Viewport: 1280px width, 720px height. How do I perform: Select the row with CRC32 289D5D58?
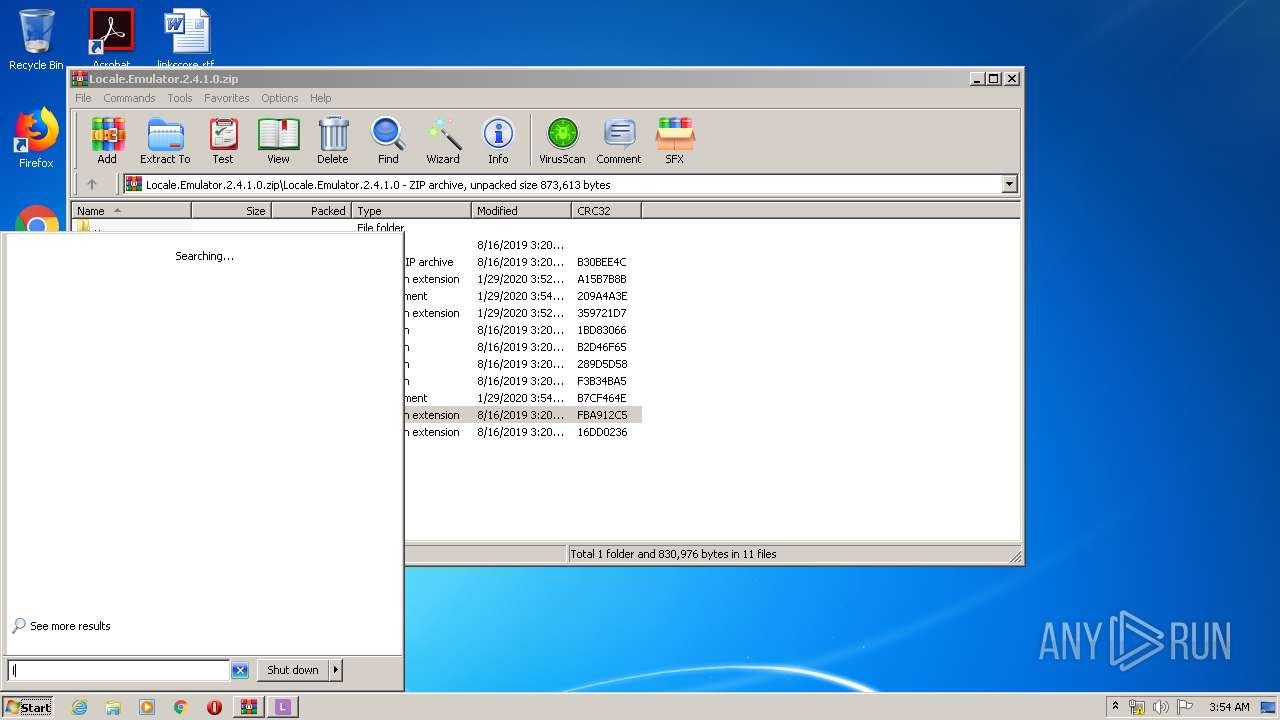(523, 364)
